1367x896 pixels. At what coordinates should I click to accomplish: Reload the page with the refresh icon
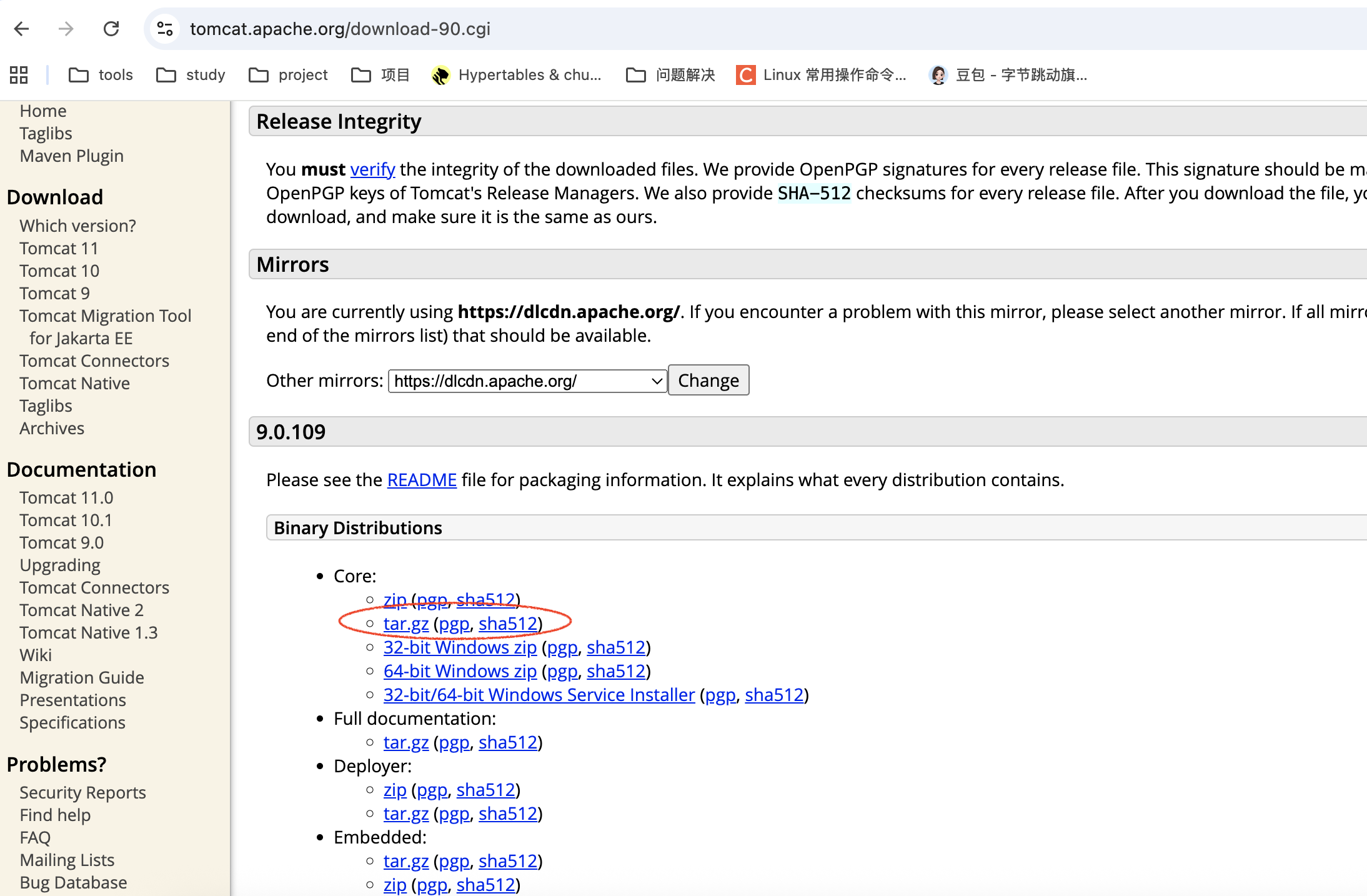click(x=111, y=29)
